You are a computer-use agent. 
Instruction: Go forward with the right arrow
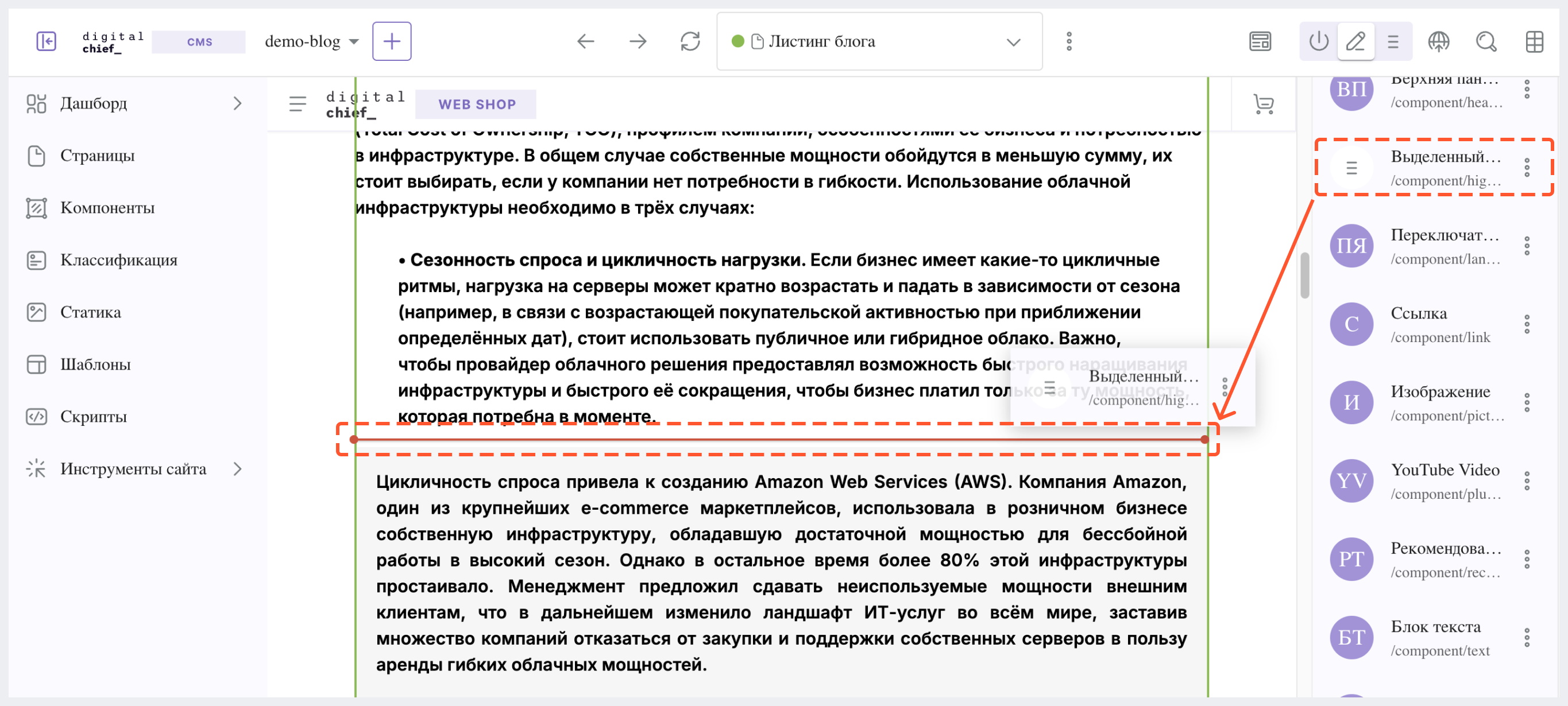tap(638, 41)
